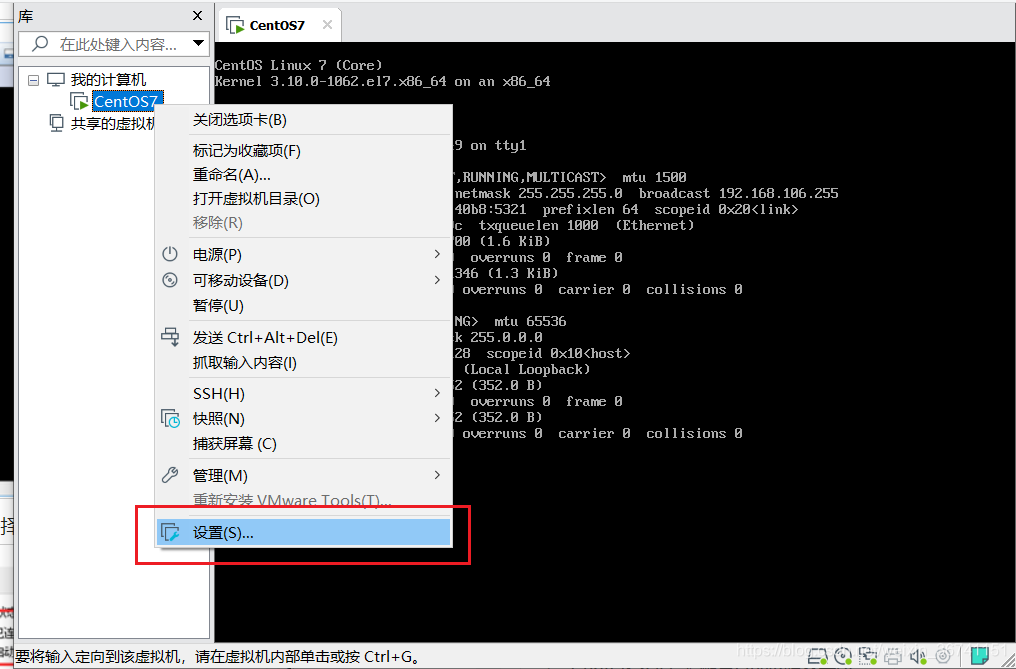Expand the 电源(P) submenu arrow
This screenshot has height=669, width=1016.
437,254
